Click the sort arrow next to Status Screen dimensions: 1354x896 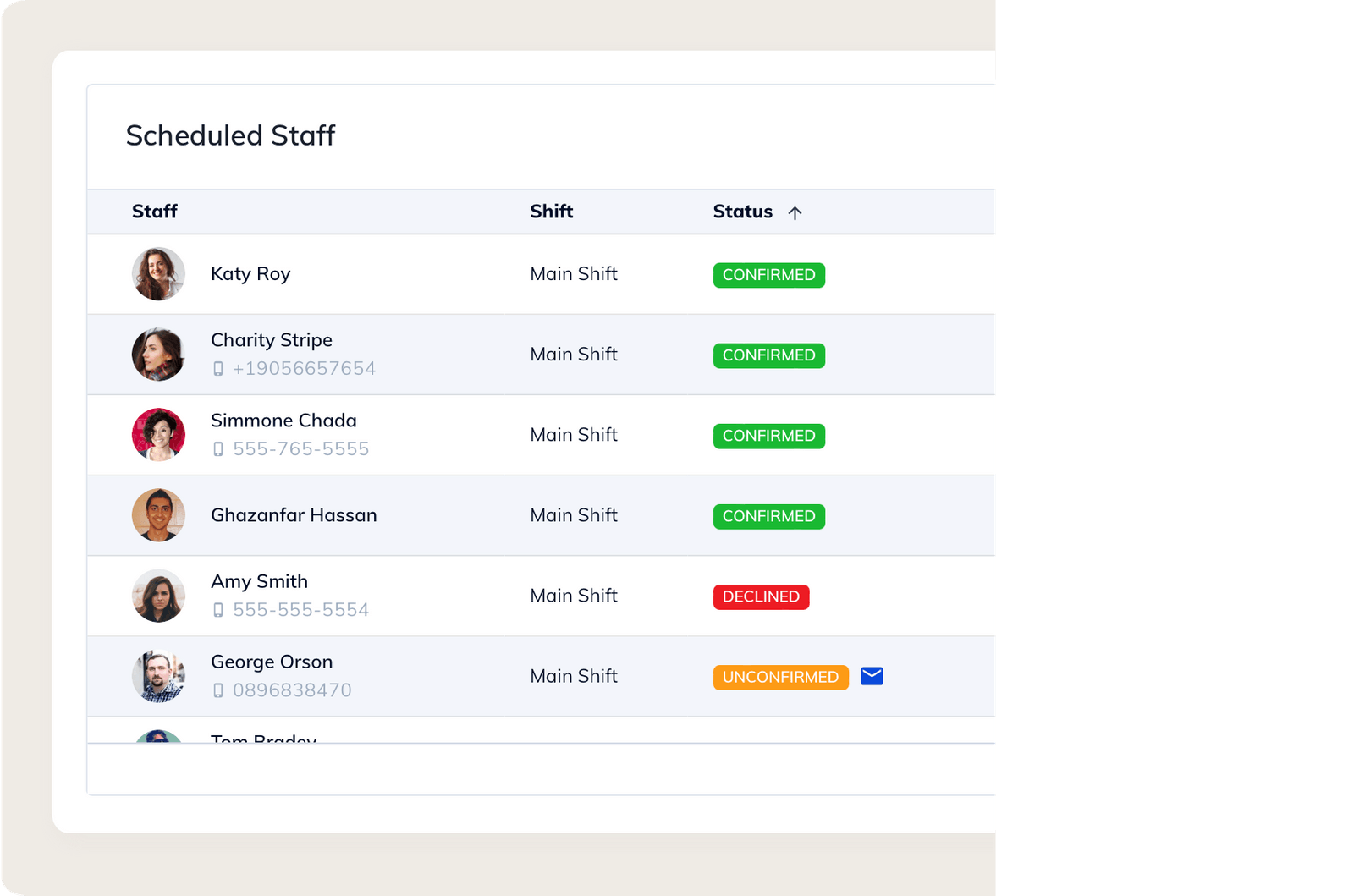click(x=795, y=212)
